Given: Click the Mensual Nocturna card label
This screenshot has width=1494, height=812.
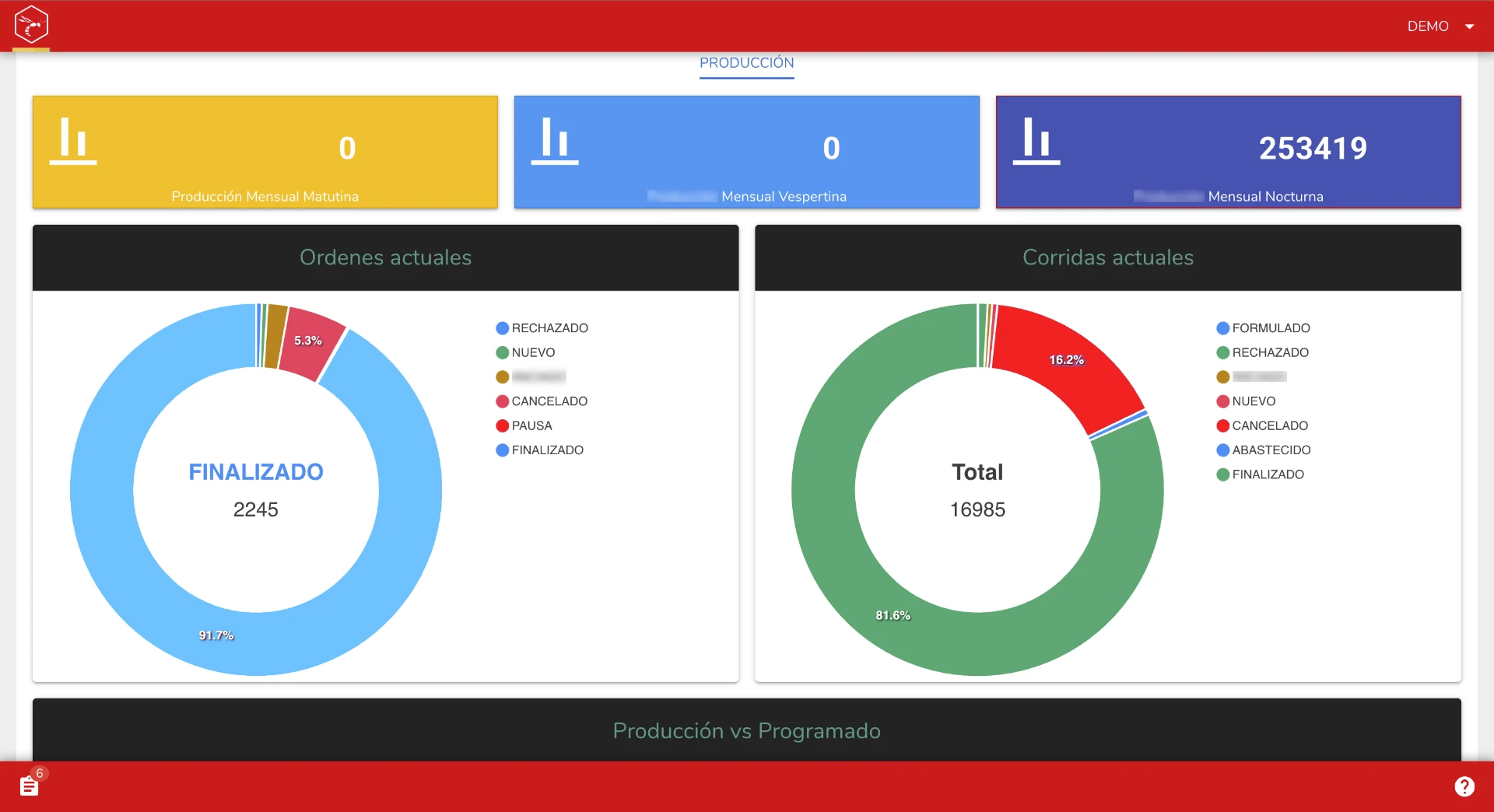Looking at the screenshot, I should pos(1265,197).
